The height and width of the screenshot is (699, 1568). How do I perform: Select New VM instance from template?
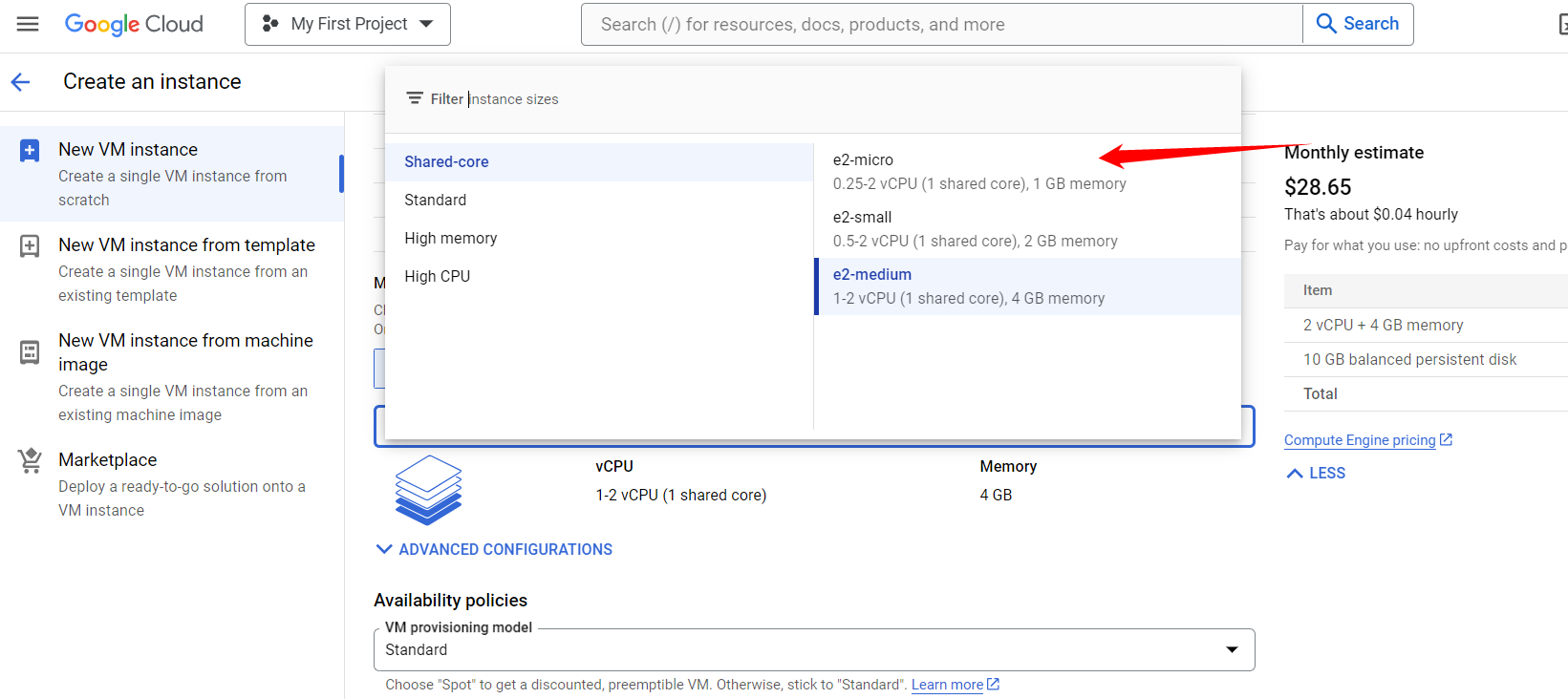pos(172,269)
